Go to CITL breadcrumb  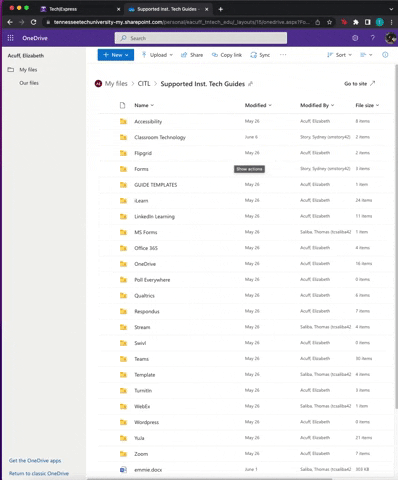pyautogui.click(x=144, y=84)
